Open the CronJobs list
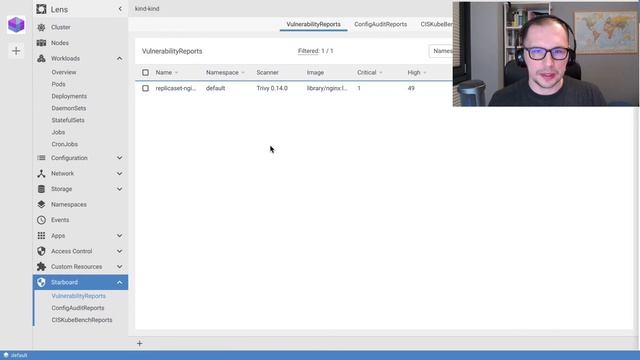The image size is (640, 360). (64, 144)
